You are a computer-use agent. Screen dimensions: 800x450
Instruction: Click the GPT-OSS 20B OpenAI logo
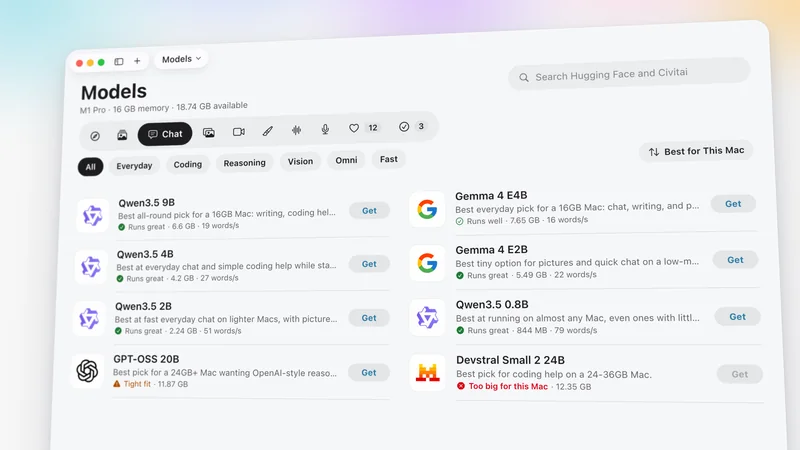coord(87,371)
